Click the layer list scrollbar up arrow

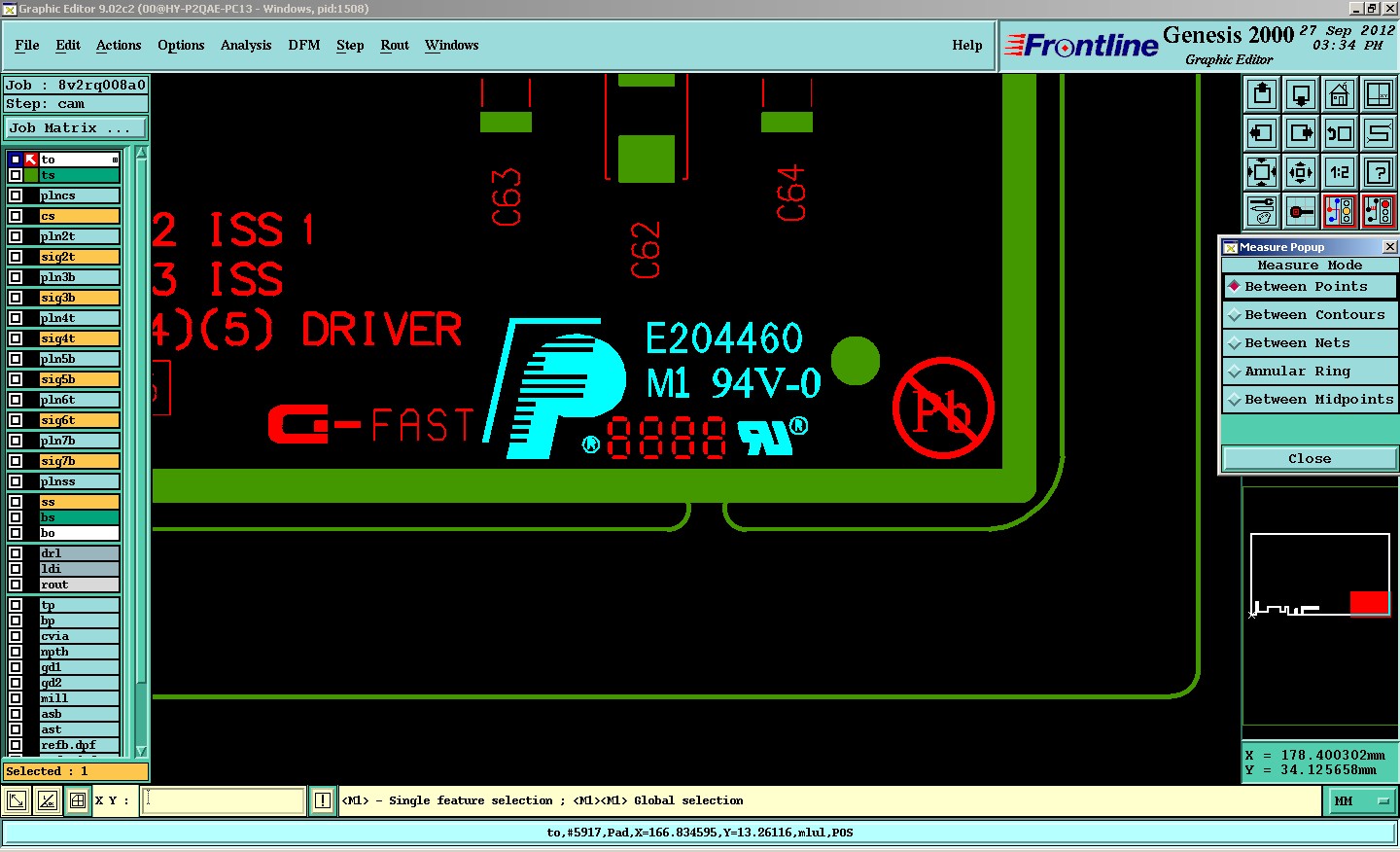point(141,153)
